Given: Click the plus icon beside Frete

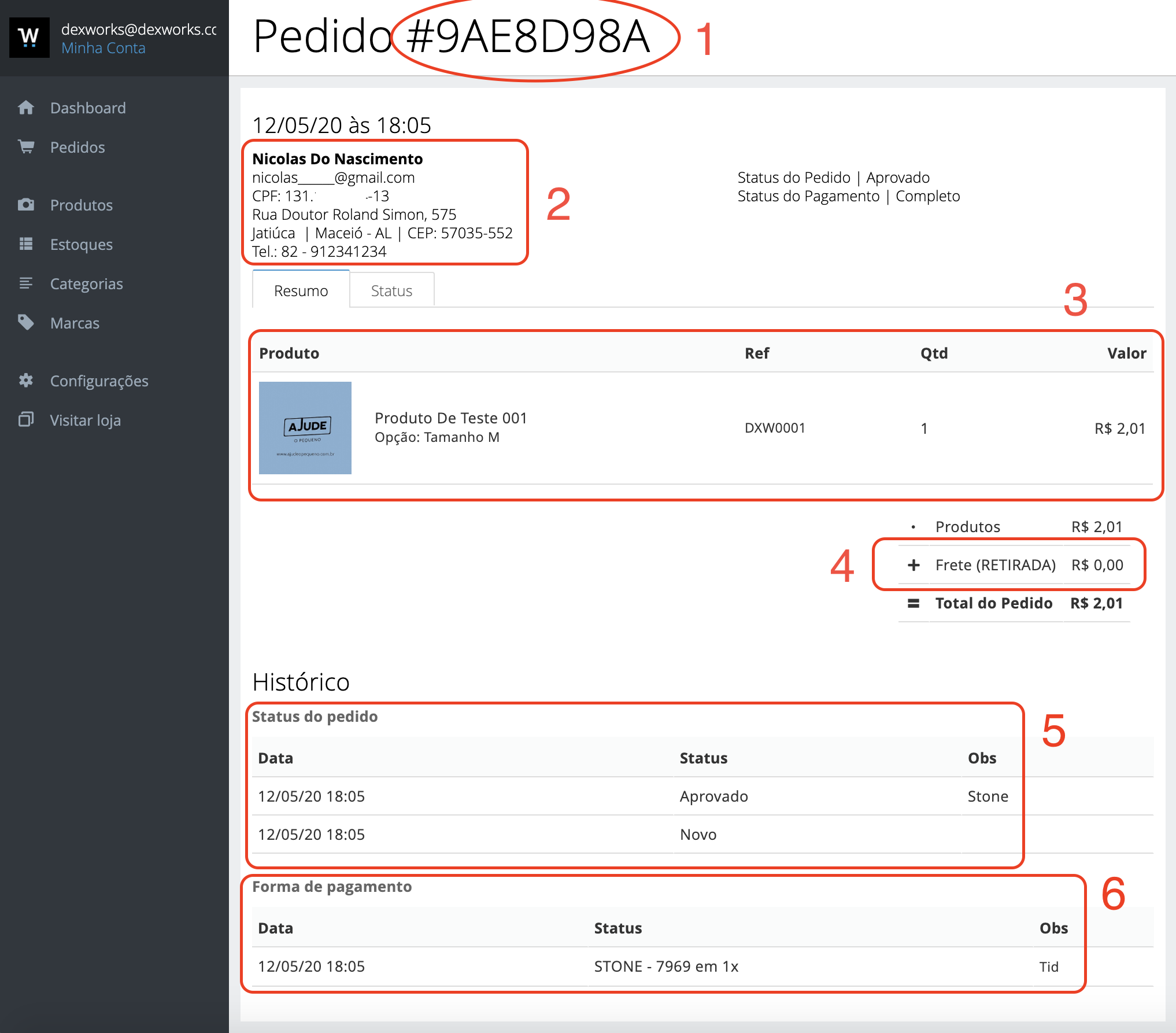Looking at the screenshot, I should tap(914, 565).
